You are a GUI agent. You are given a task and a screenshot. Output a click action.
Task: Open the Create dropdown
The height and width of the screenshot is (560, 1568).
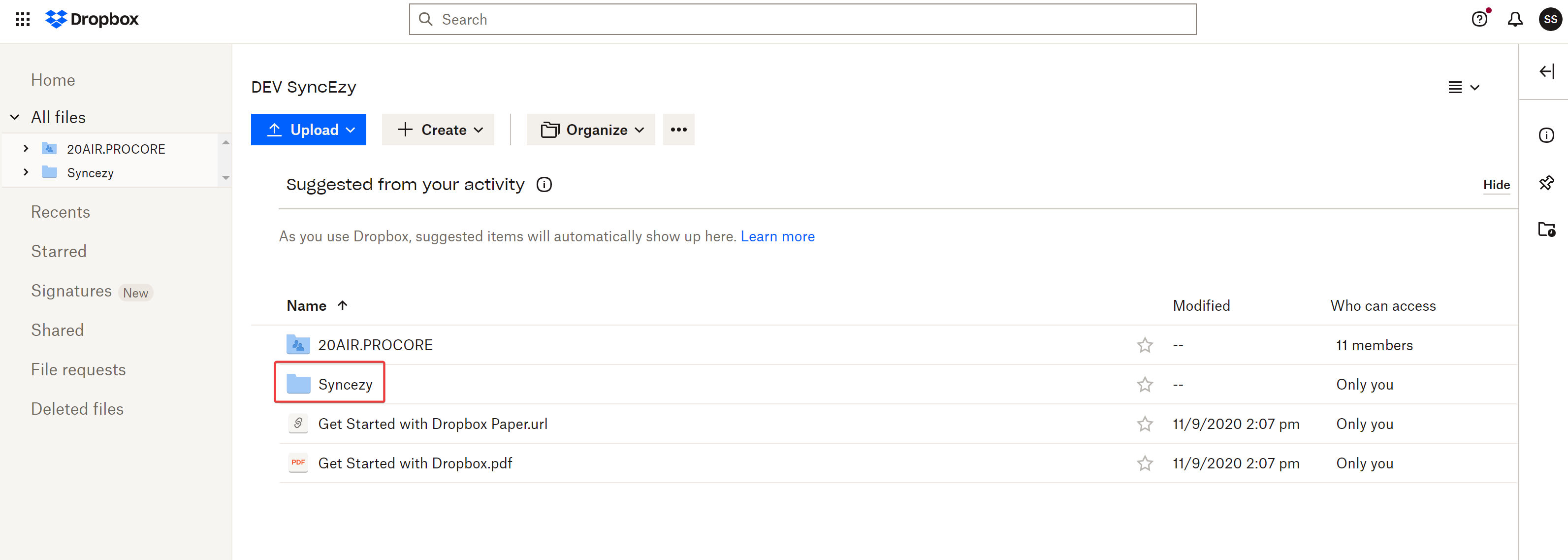438,130
